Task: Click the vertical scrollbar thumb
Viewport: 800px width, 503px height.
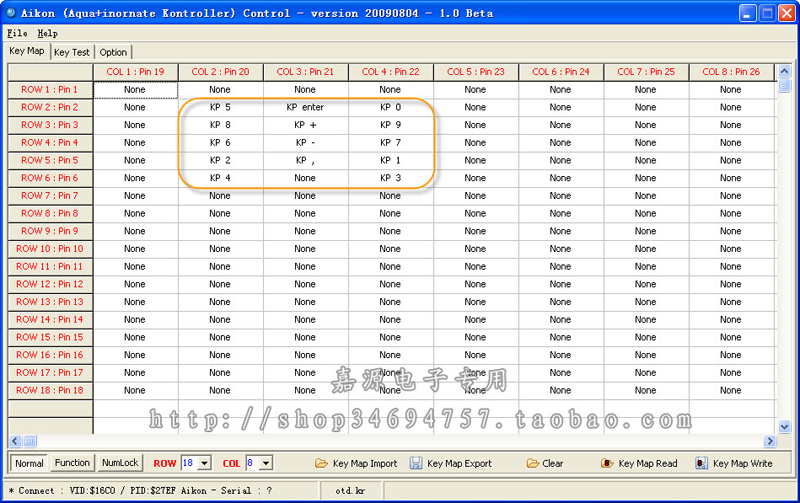Action: point(784,85)
